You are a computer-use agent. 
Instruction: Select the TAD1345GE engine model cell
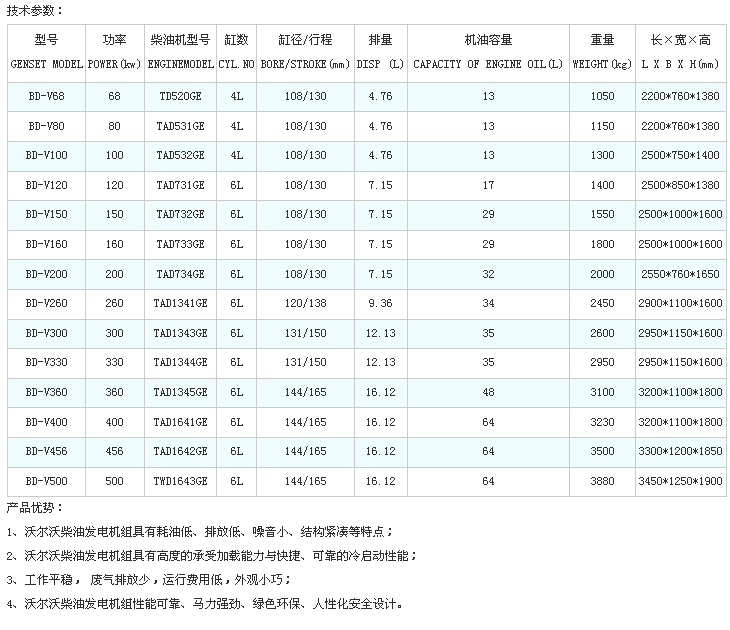180,392
